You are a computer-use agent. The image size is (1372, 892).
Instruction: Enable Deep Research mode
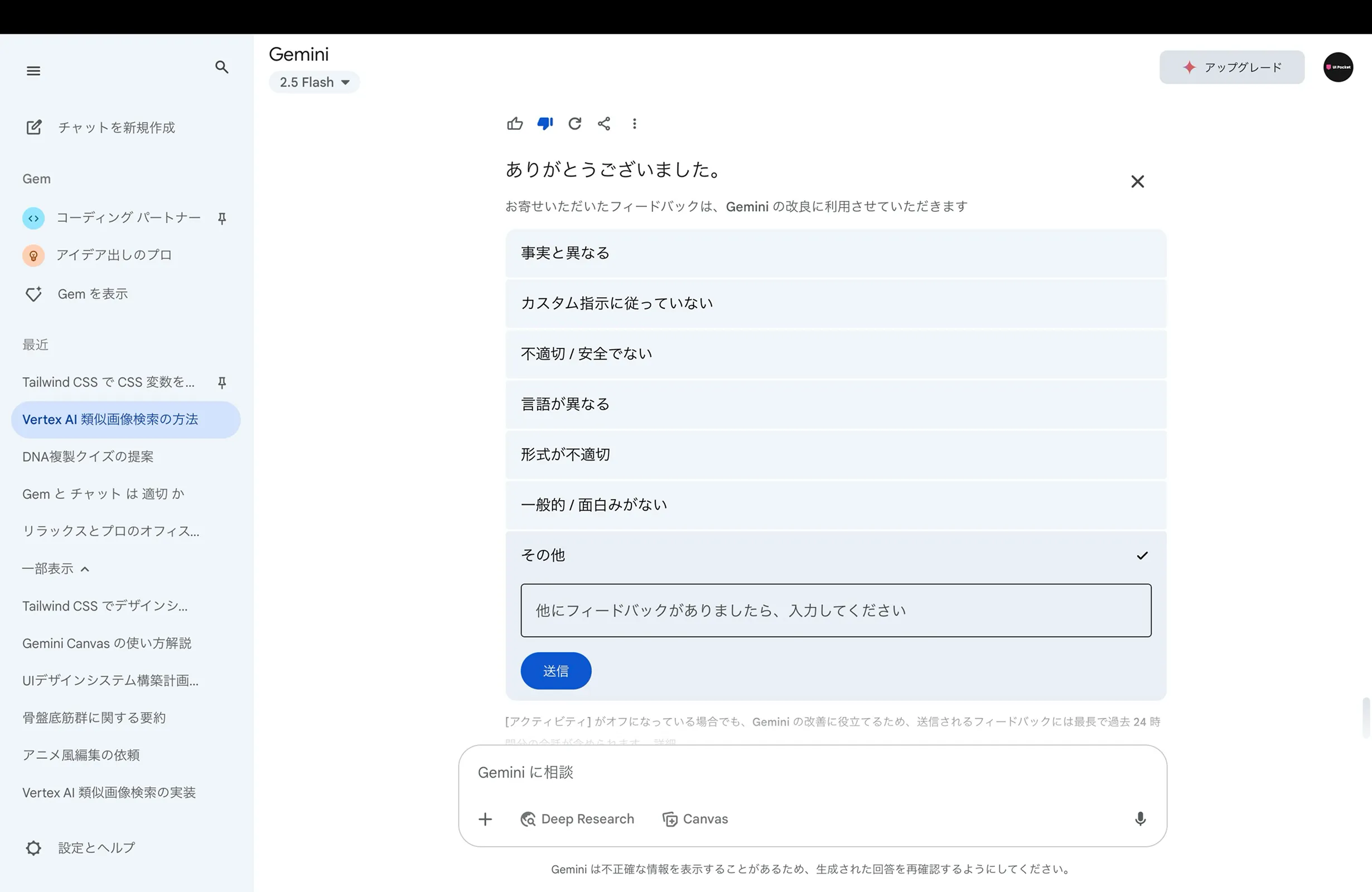577,819
